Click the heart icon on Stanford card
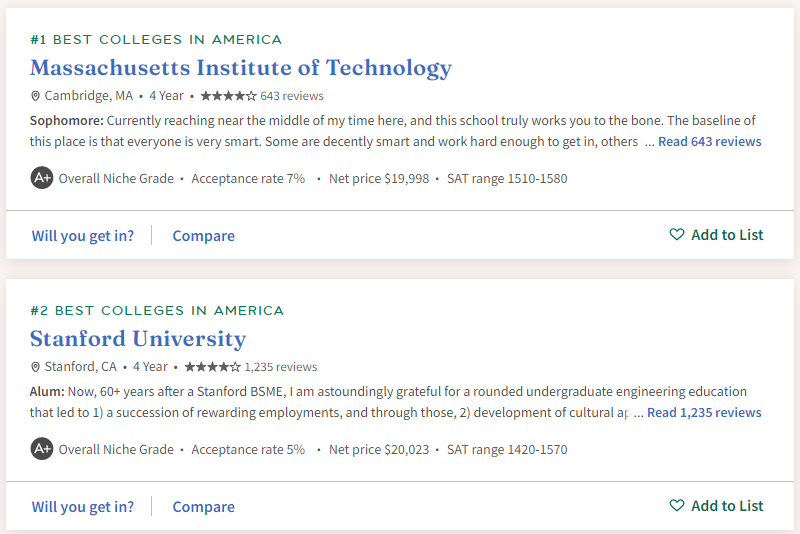 (677, 506)
